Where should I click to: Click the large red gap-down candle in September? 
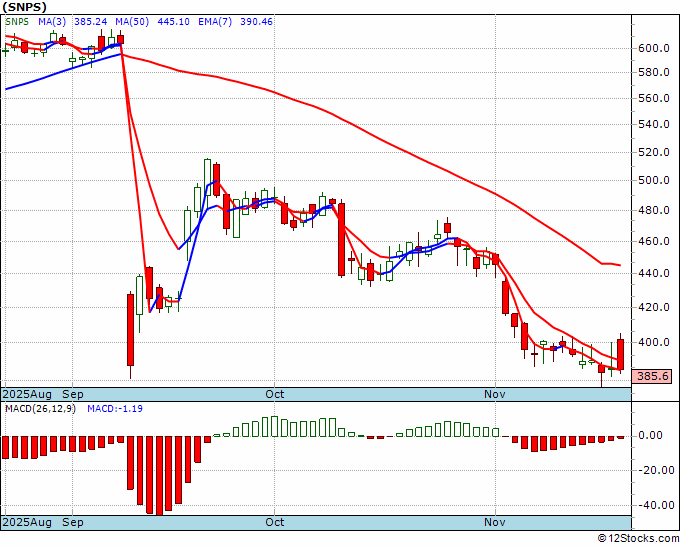tap(131, 330)
